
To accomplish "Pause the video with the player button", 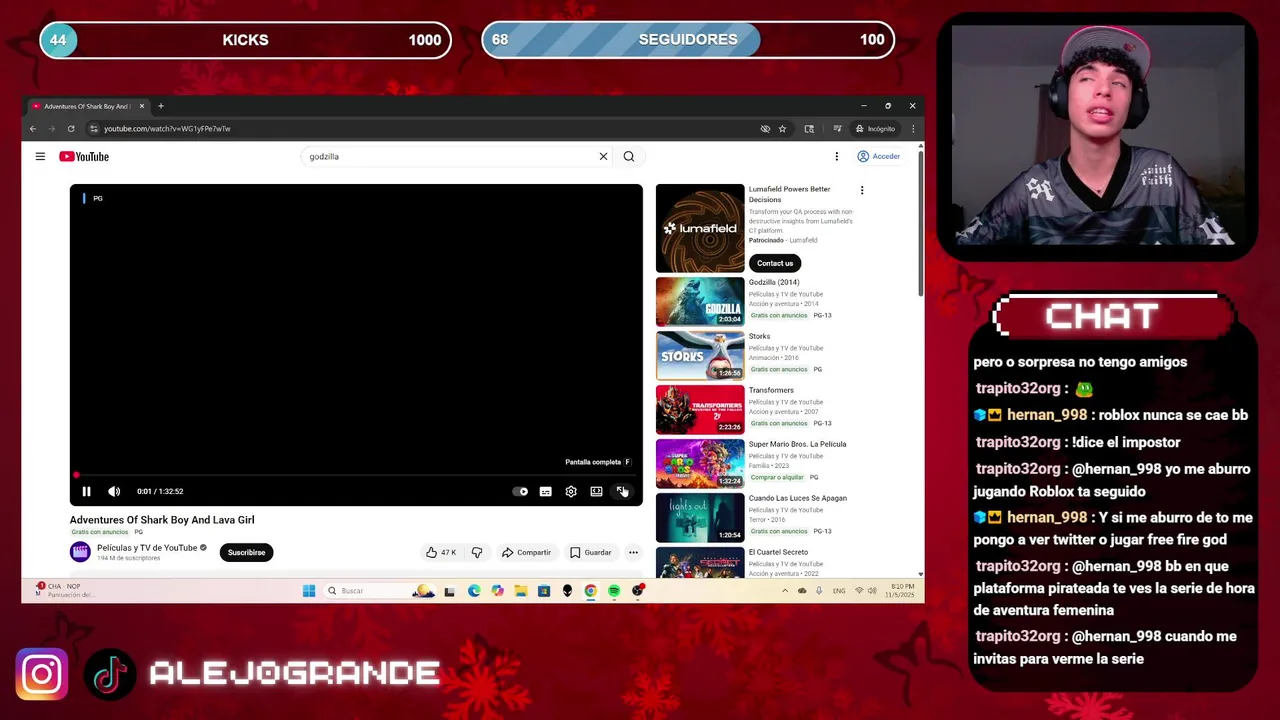I will [x=86, y=491].
